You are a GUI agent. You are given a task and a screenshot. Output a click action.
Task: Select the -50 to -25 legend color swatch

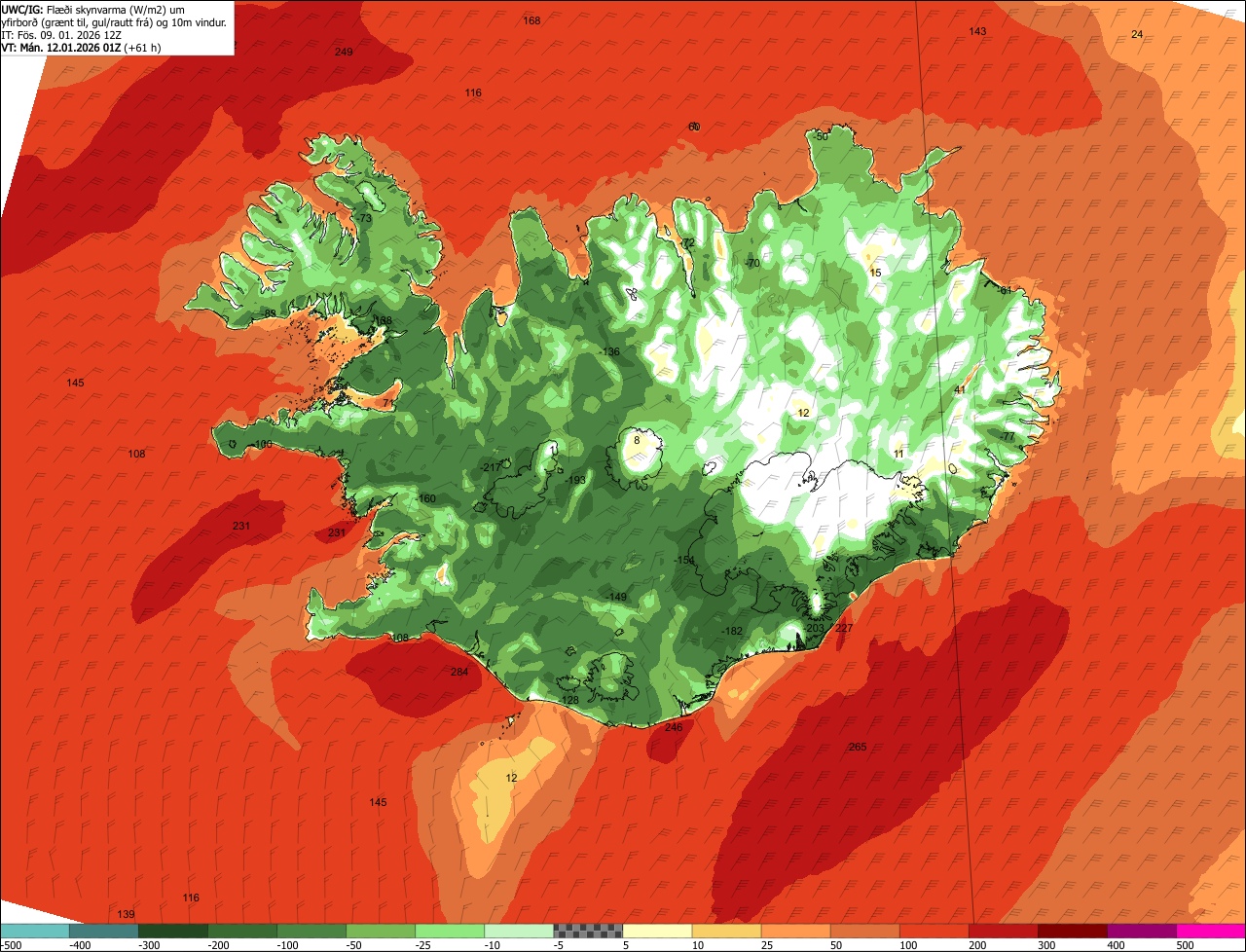pos(380,931)
